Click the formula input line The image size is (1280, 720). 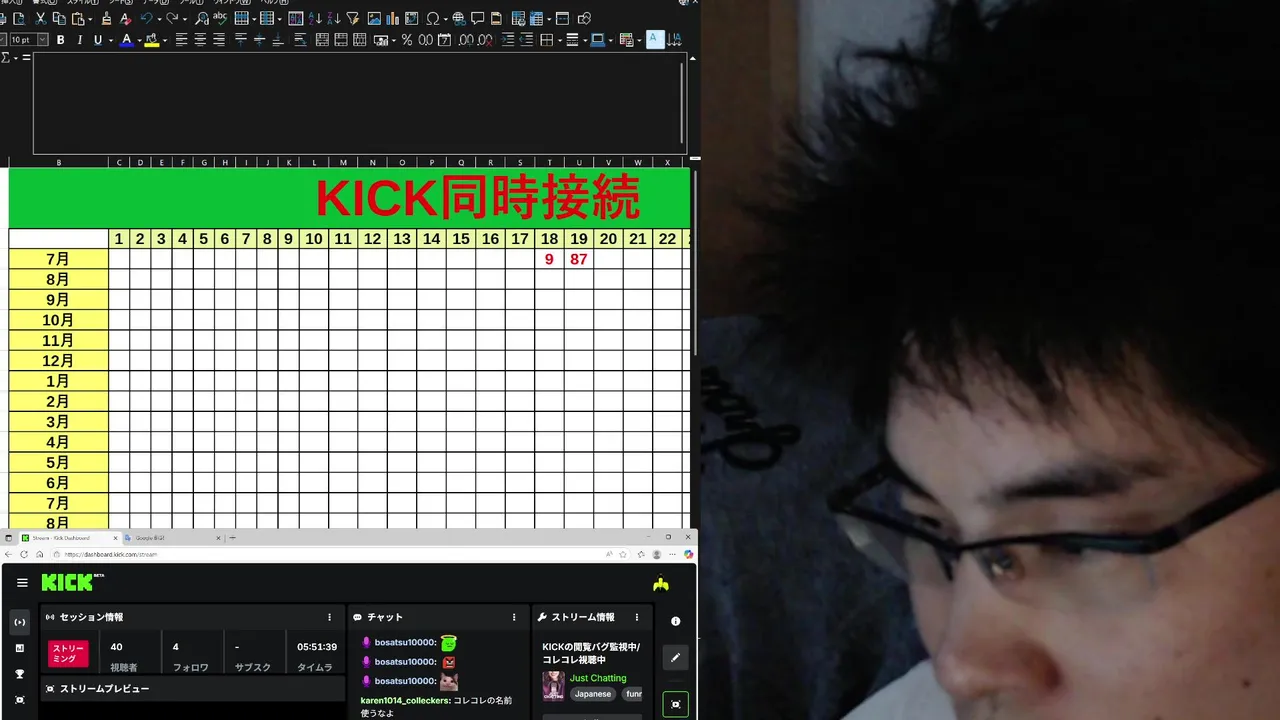tap(358, 102)
